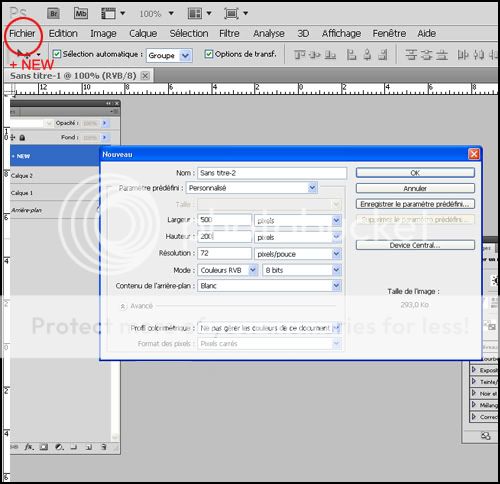This screenshot has height=484, width=500.
Task: Create a new group icon in Layers panel
Action: tap(74, 447)
